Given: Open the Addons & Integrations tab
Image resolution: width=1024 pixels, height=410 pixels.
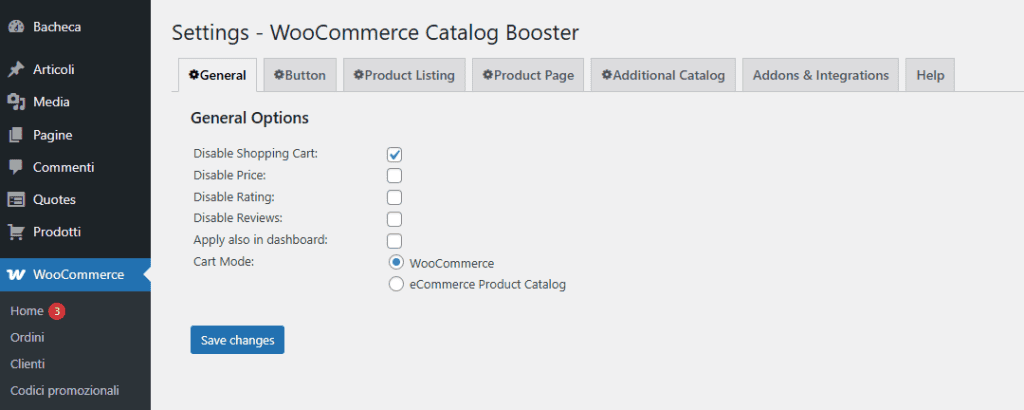Looking at the screenshot, I should tap(820, 75).
